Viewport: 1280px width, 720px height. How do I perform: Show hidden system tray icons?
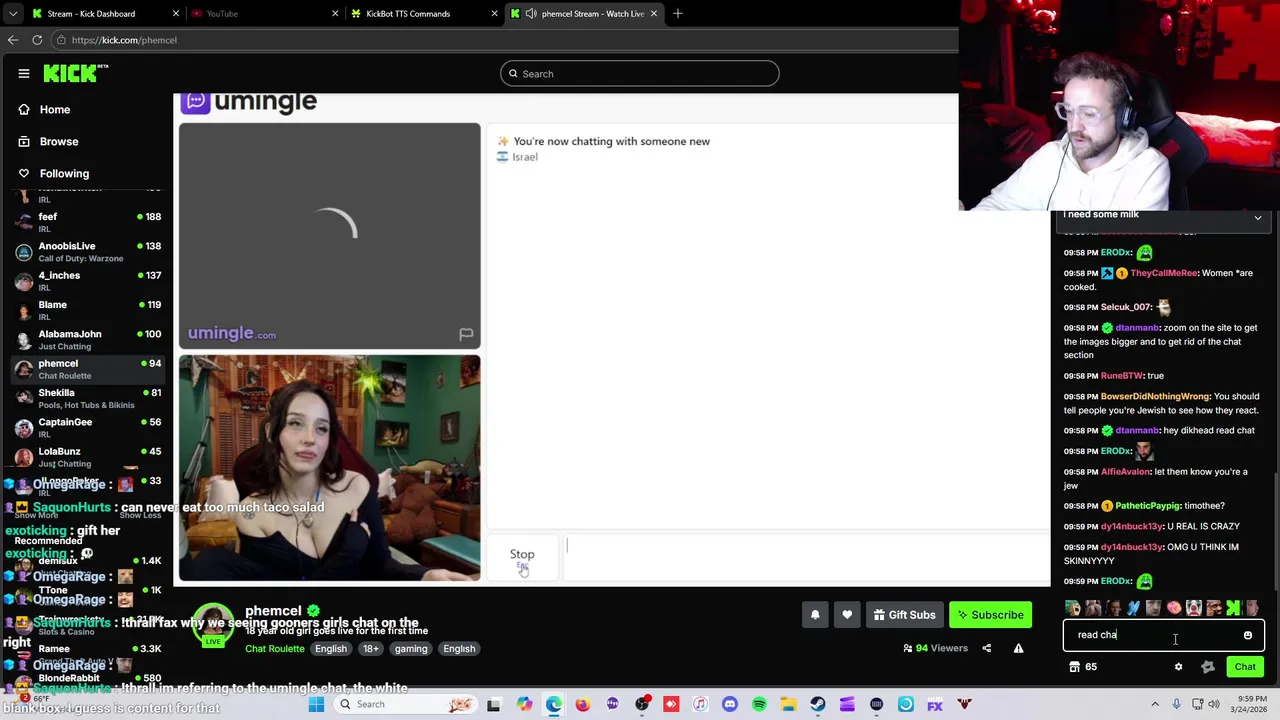[1155, 704]
